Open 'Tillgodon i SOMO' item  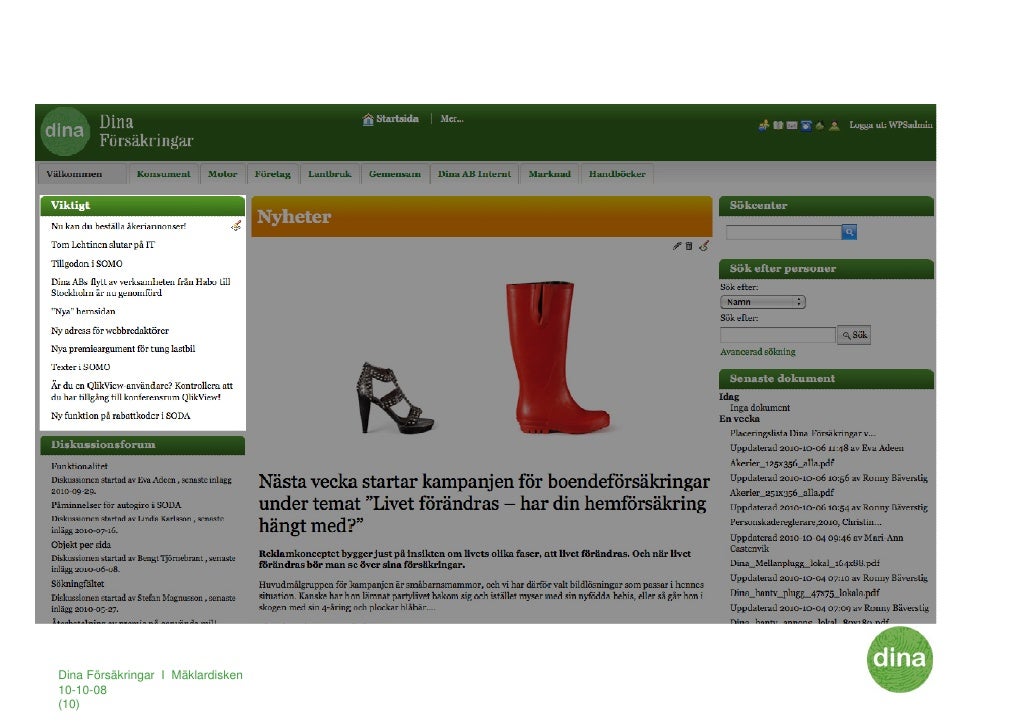click(x=87, y=263)
